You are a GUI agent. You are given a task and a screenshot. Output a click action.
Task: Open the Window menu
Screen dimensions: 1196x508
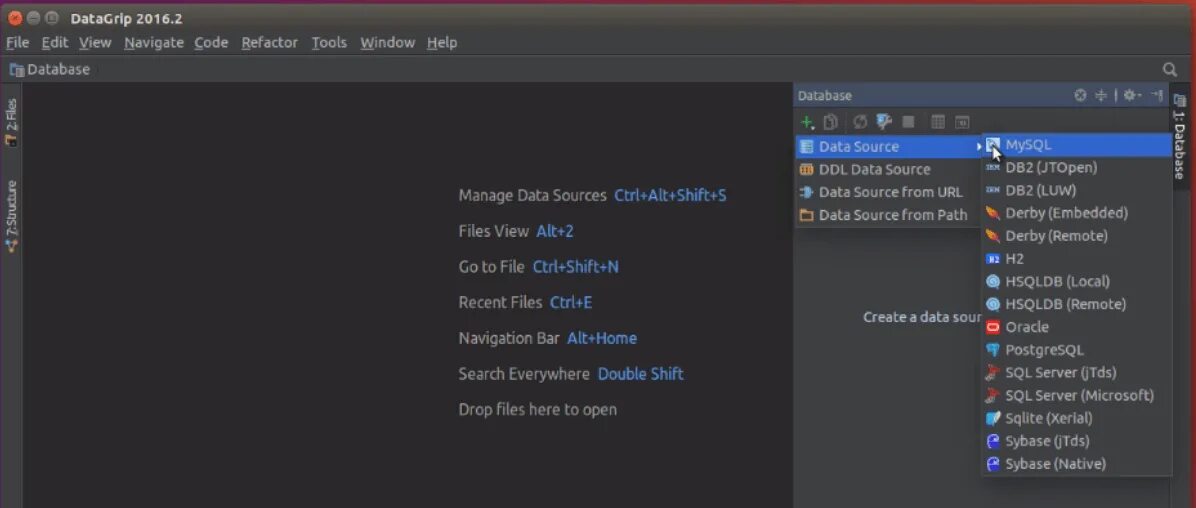pyautogui.click(x=387, y=43)
